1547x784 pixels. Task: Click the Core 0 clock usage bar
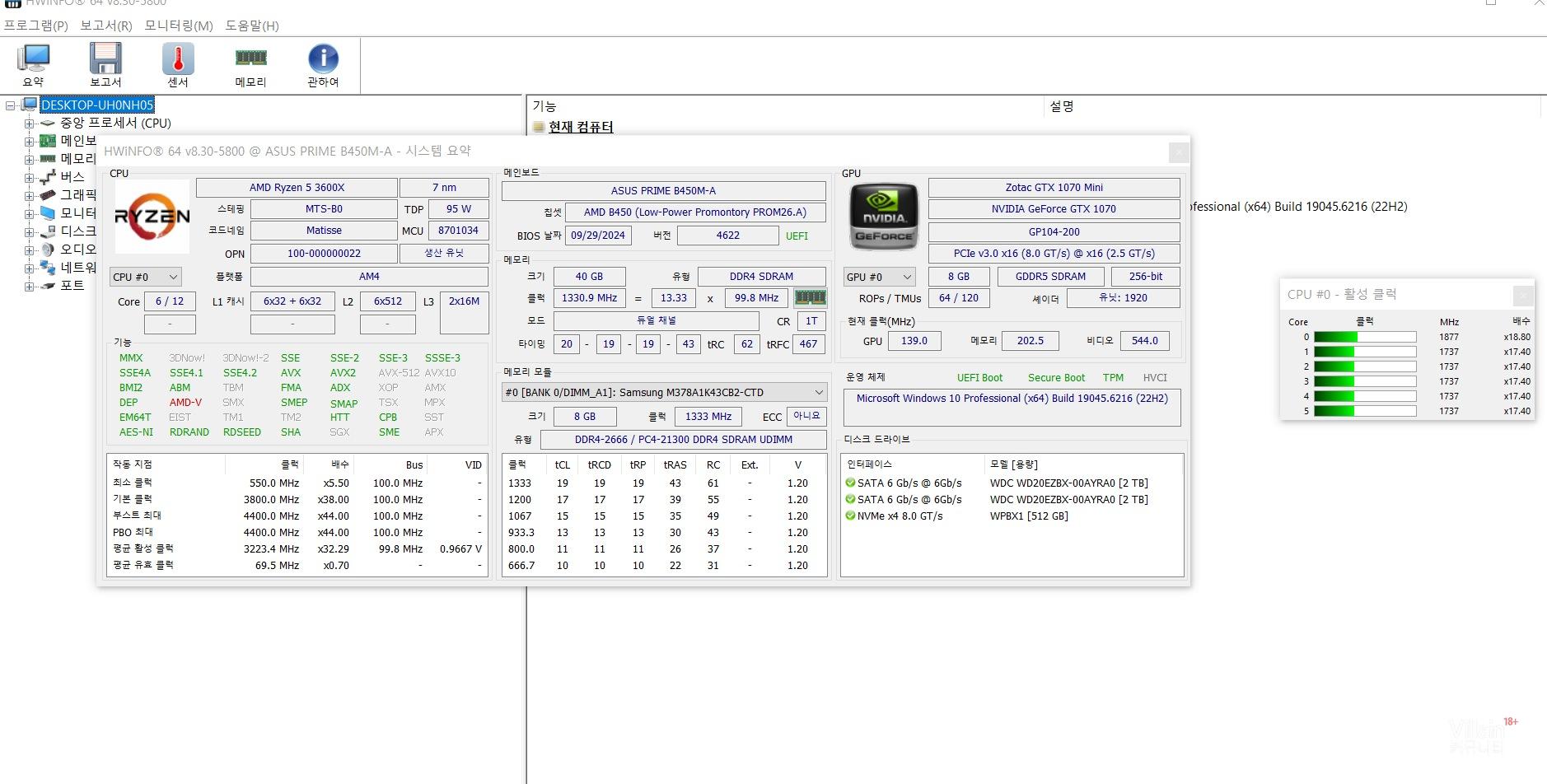click(x=1364, y=337)
